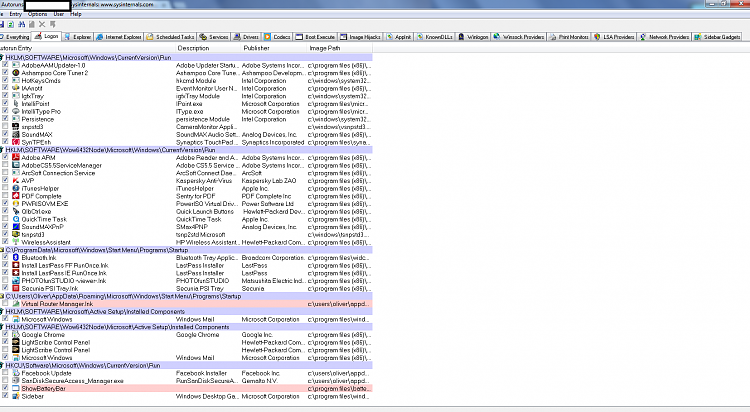The height and width of the screenshot is (412, 750).
Task: Click the AVP Kaspersky entry icon
Action: pos(16,180)
